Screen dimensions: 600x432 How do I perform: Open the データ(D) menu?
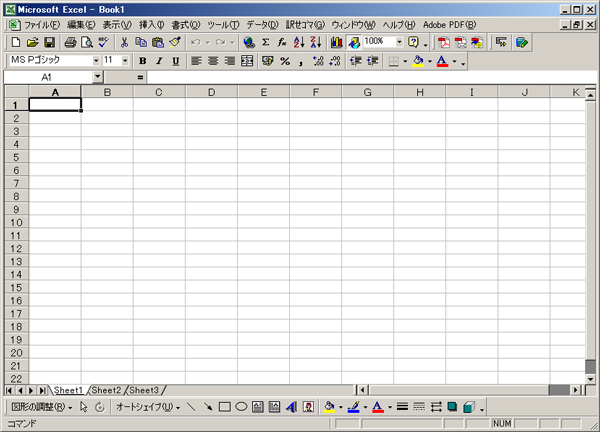click(262, 25)
